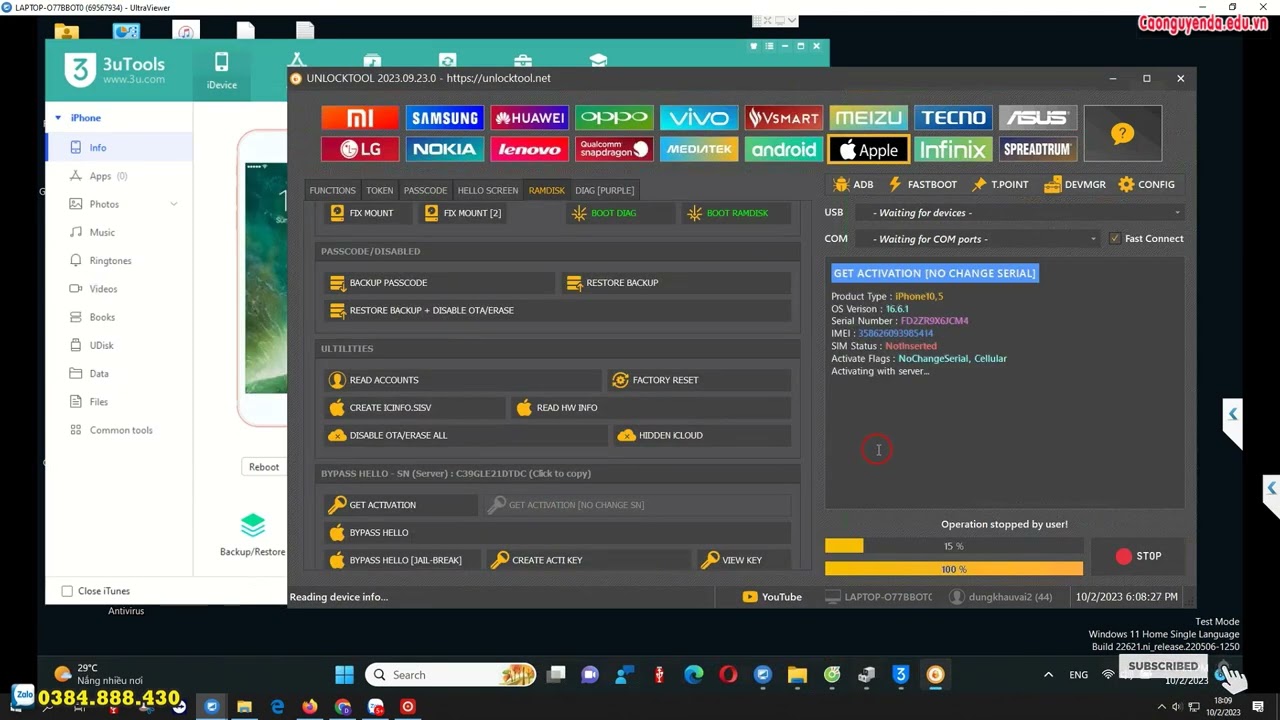
Task: Click RESTORE BACKUP + DISABLE OTA/ERASE
Action: point(557,311)
